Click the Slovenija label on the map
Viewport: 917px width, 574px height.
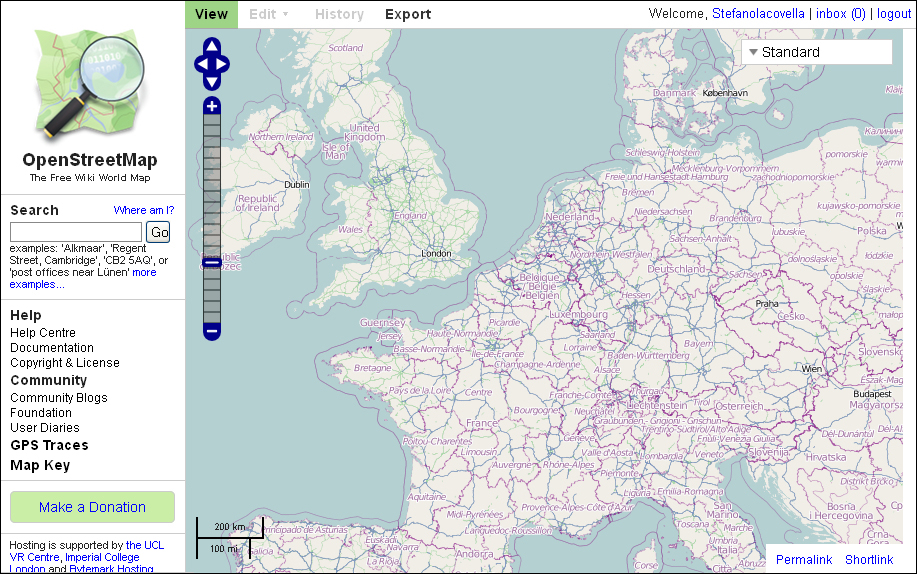768,452
